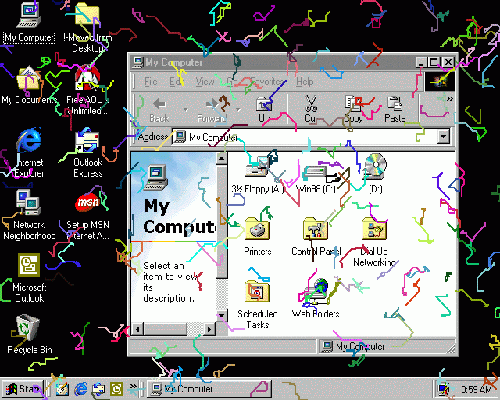
Task: Open the Help menu
Action: (305, 81)
